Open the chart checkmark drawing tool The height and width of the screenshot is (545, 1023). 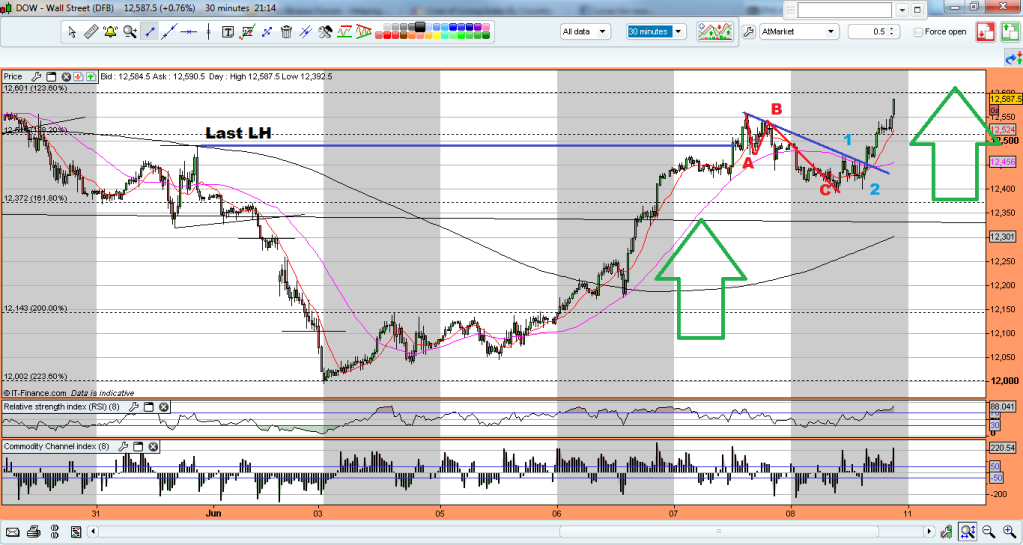point(247,31)
